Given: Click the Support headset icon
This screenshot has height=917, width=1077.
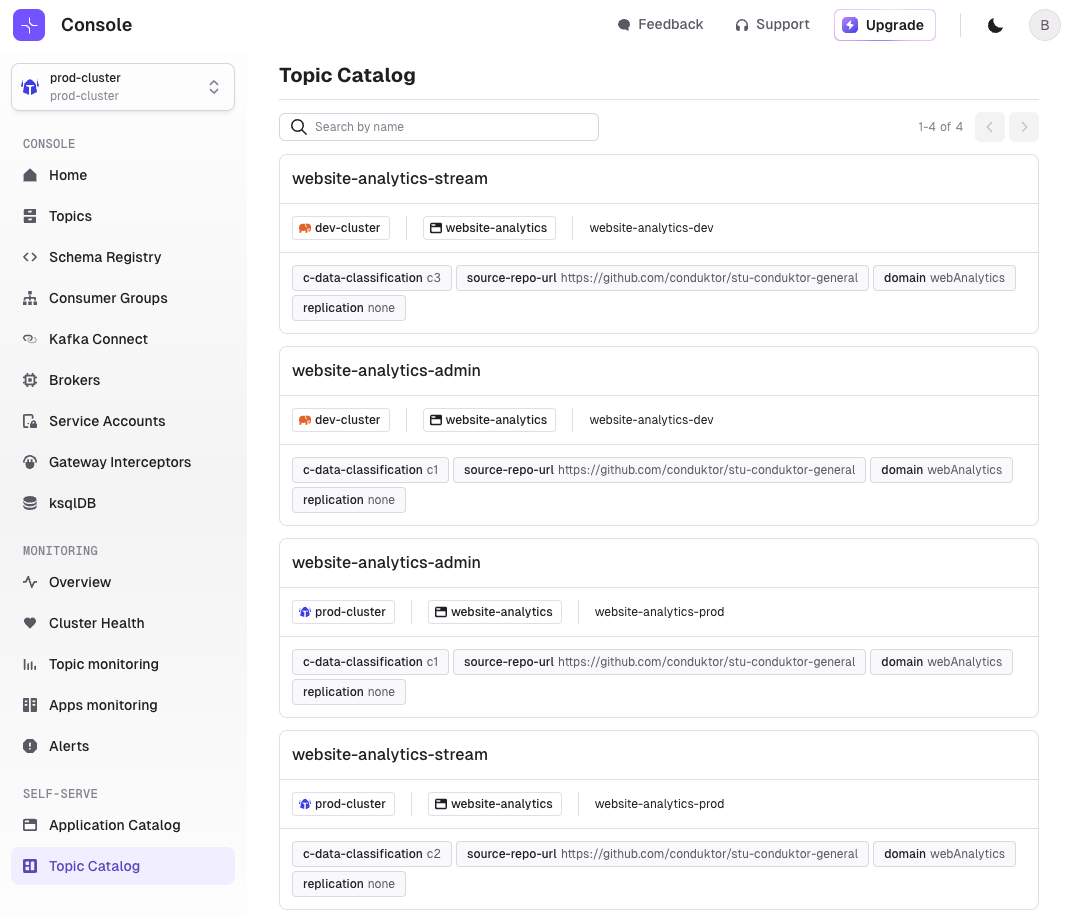Looking at the screenshot, I should click(x=741, y=25).
